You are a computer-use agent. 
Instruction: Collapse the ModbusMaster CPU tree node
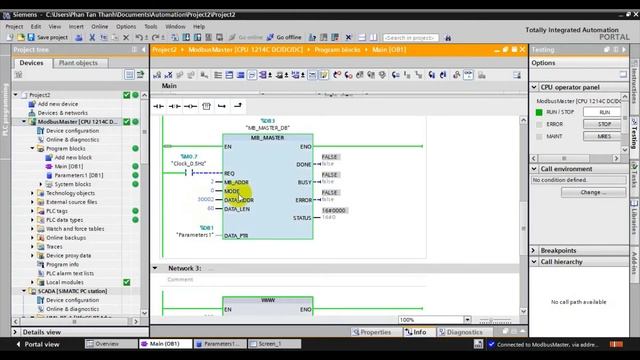coord(24,122)
